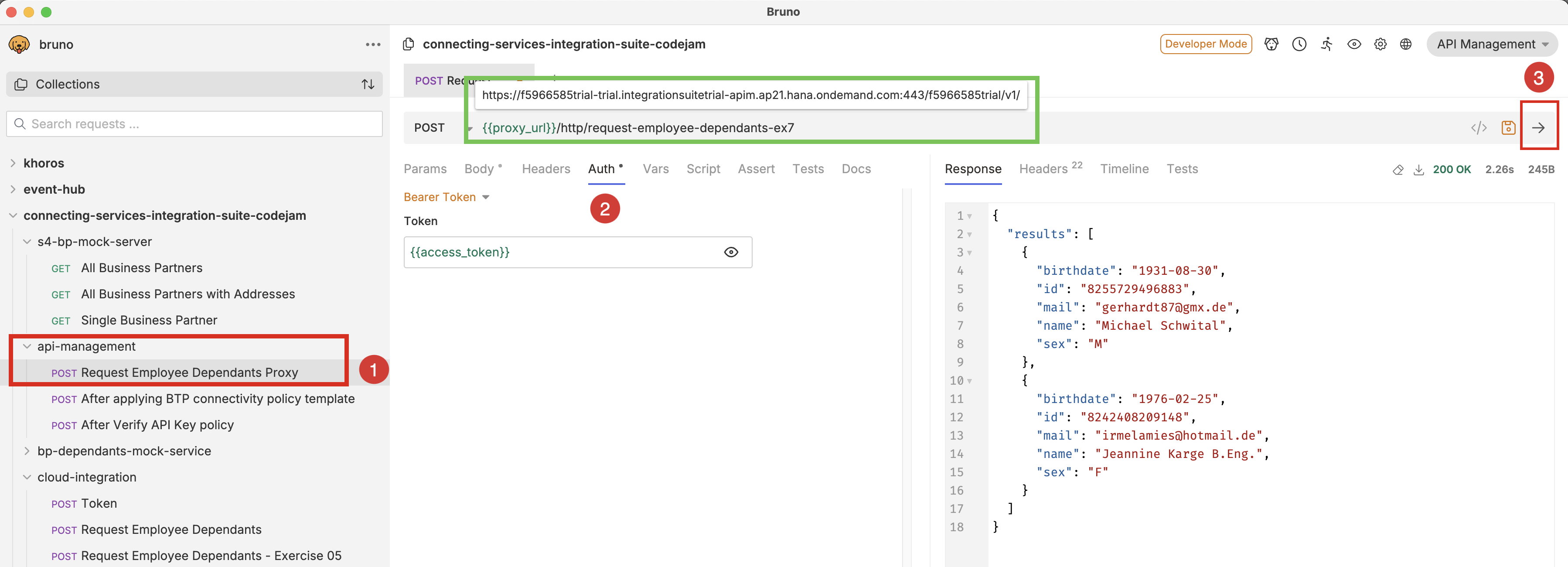
Task: Collapse the s4-bp-mock-server folder
Action: [27, 242]
